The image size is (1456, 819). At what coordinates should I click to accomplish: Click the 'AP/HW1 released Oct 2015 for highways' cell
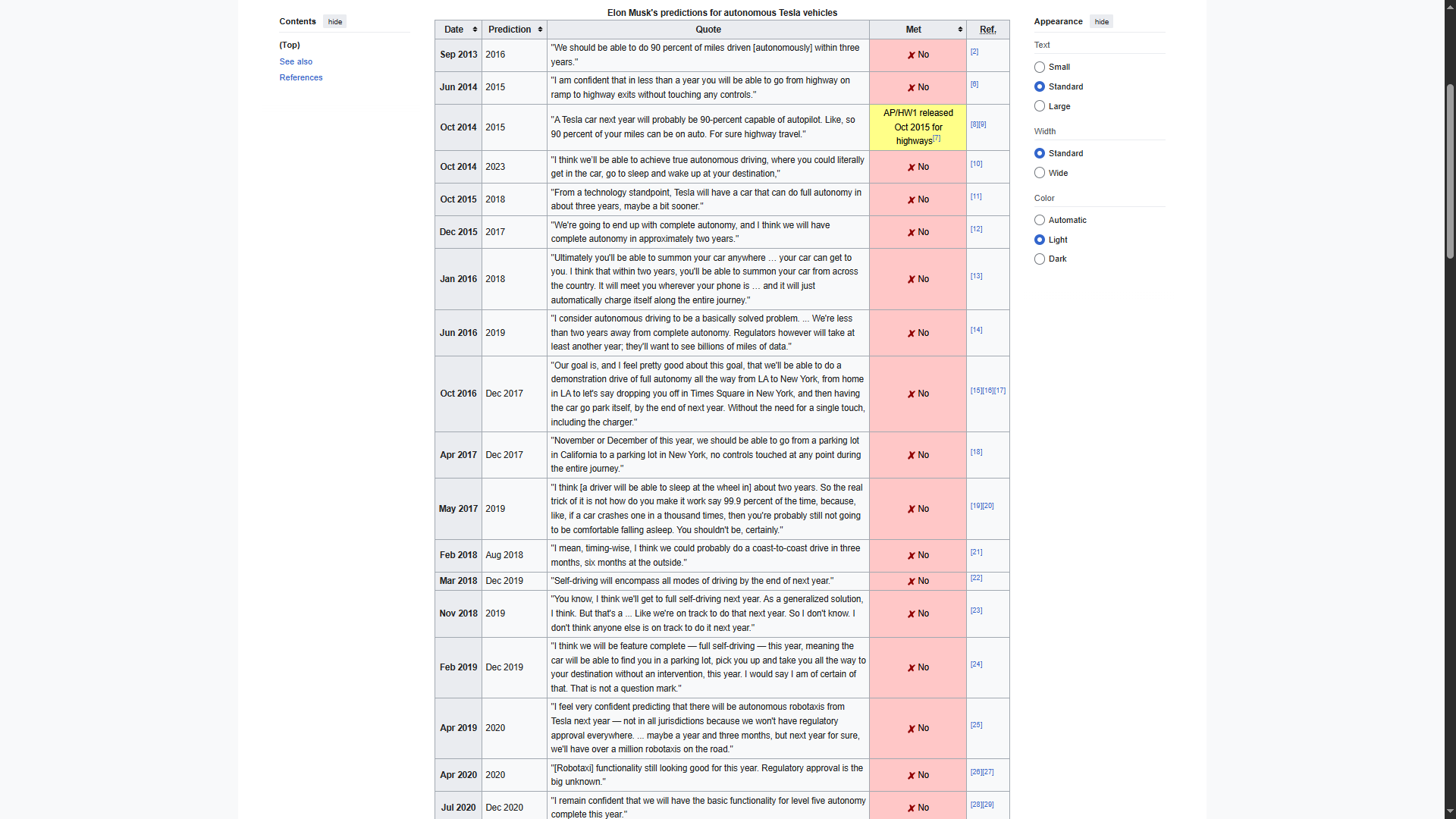(x=918, y=127)
